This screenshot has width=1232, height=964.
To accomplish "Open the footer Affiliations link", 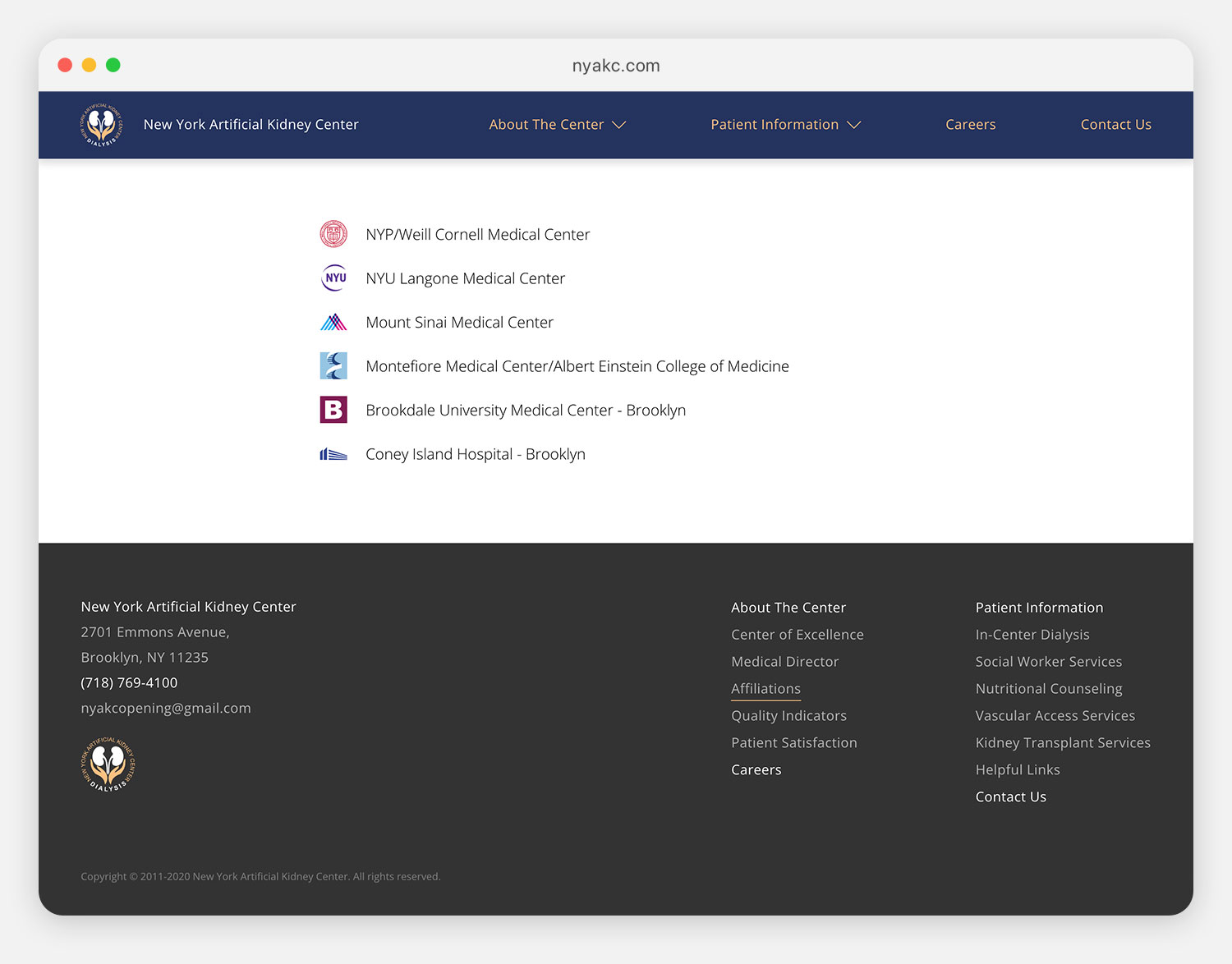I will (x=765, y=689).
